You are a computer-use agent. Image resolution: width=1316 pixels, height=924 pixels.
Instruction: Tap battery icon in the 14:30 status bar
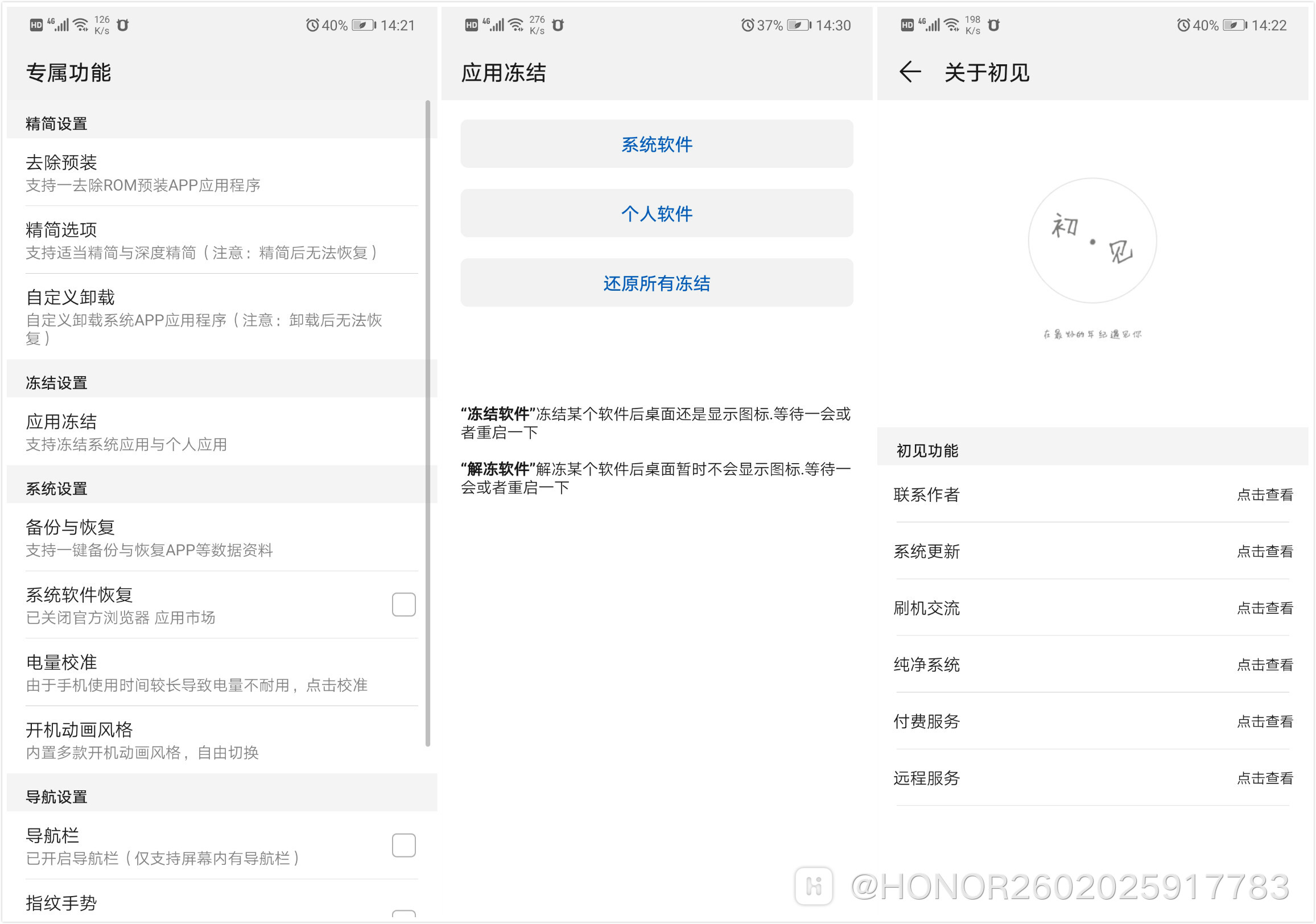(x=799, y=25)
